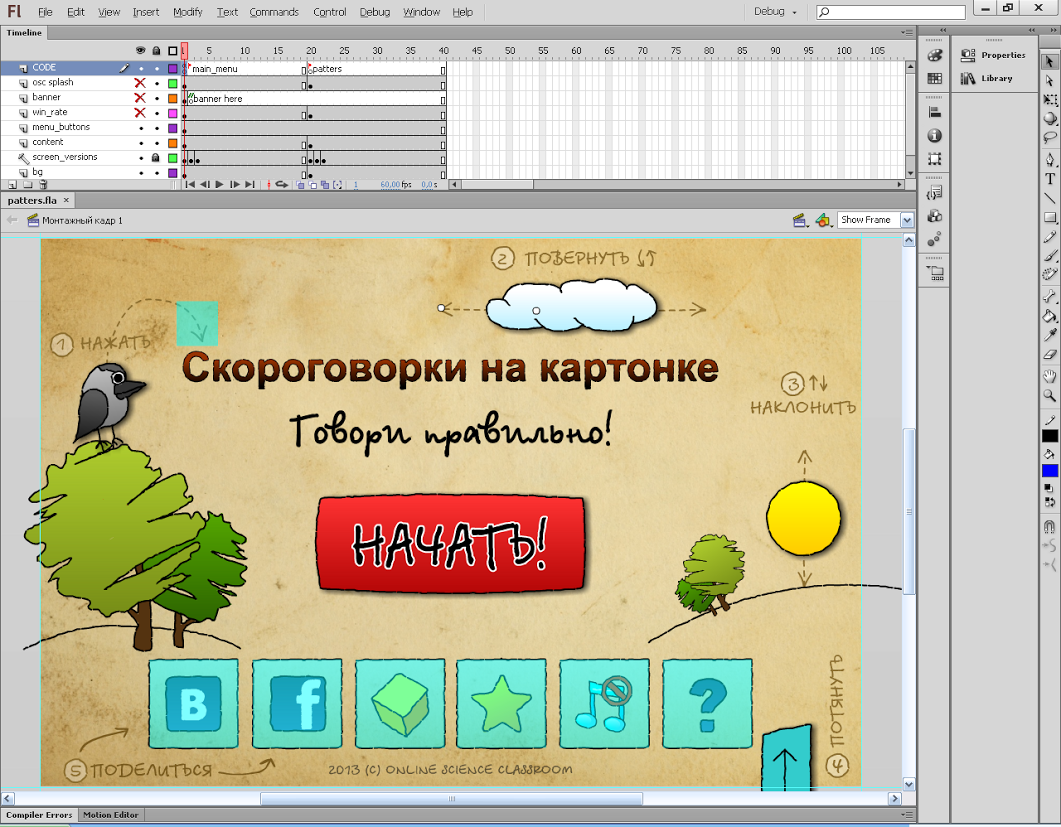Open the Modify menu
Viewport: 1061px width, 827px height.
(187, 12)
